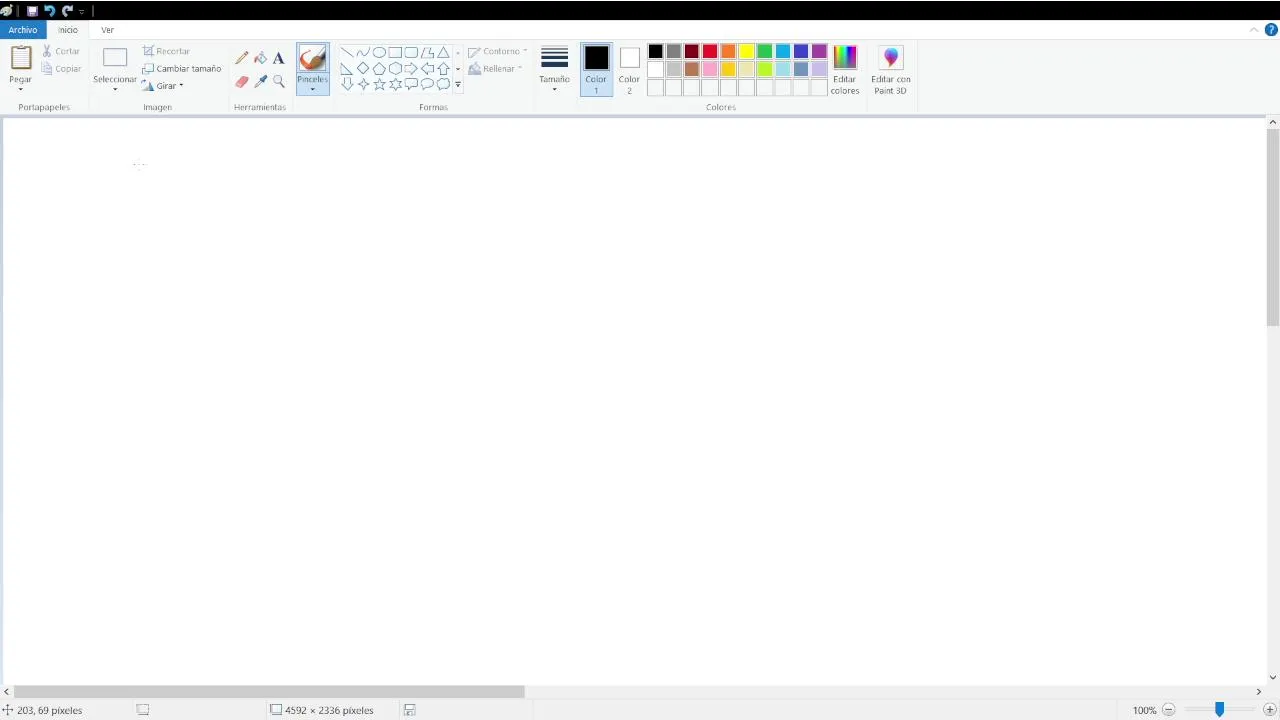Image resolution: width=1280 pixels, height=720 pixels.
Task: Click the Pinceles brush icon
Action: tap(312, 59)
